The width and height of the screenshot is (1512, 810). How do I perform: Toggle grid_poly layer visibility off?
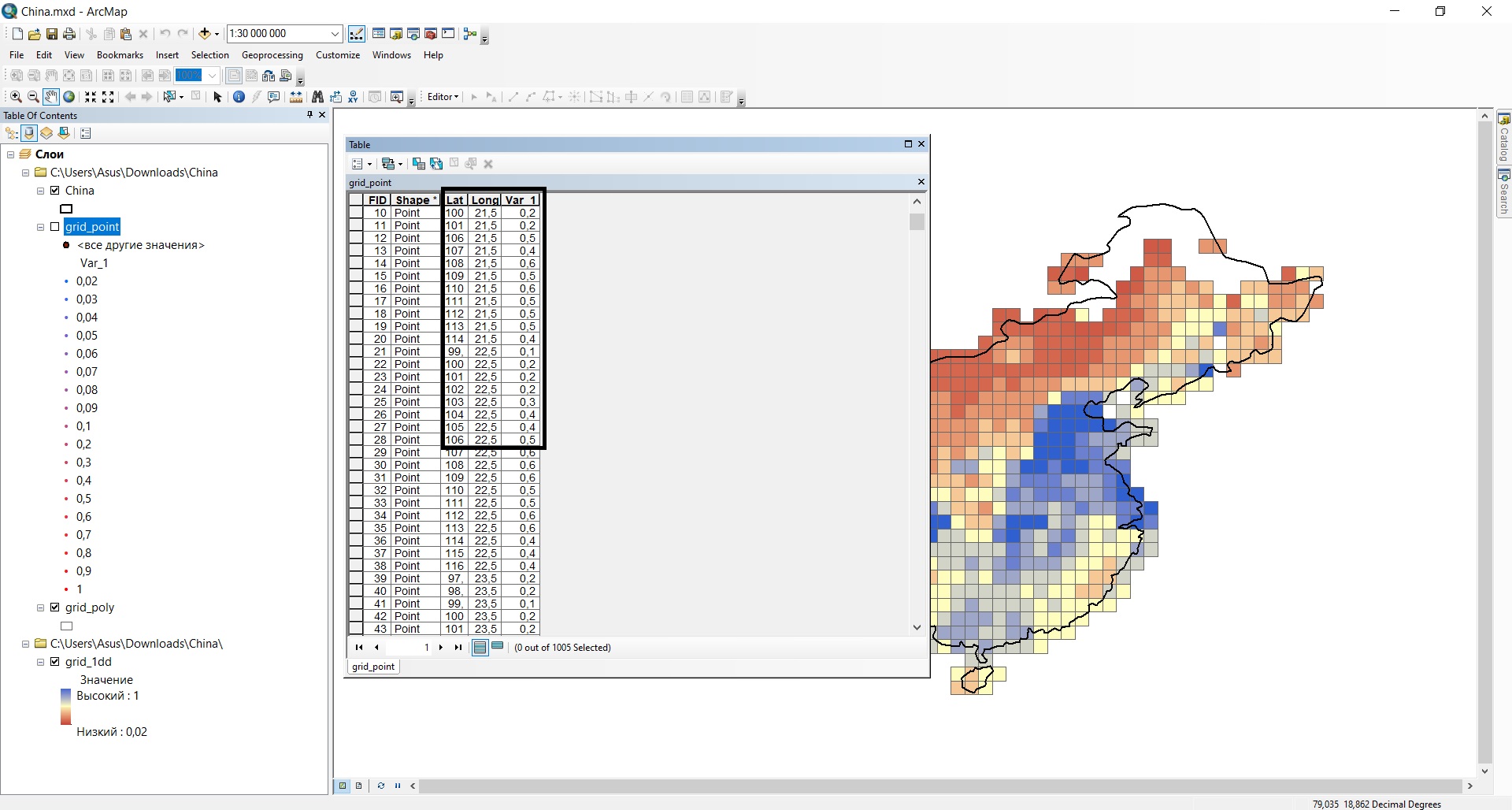point(55,607)
